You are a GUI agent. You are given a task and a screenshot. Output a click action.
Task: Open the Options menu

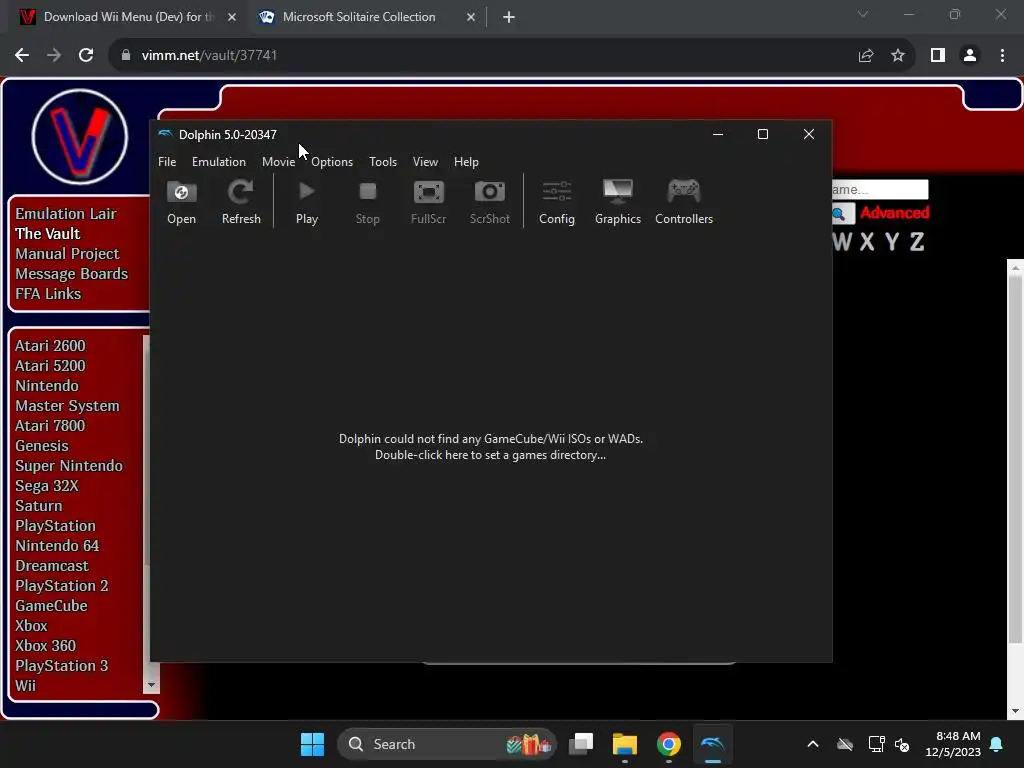coord(332,162)
